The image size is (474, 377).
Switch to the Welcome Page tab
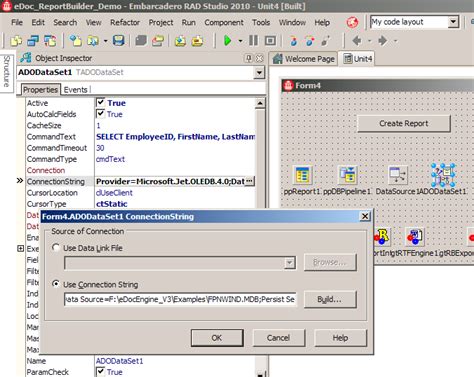point(303,59)
